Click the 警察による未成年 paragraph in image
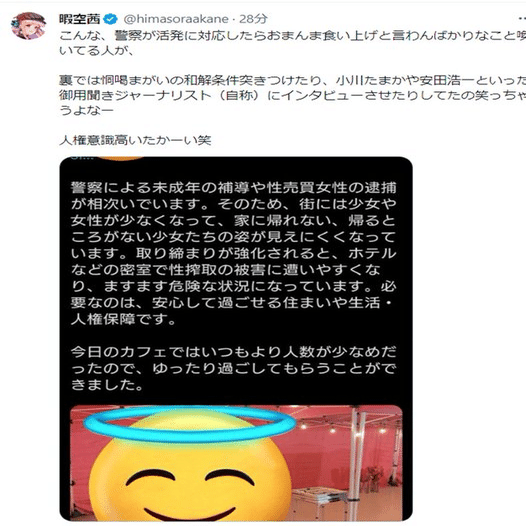This screenshot has height=526, width=526. pyautogui.click(x=234, y=253)
